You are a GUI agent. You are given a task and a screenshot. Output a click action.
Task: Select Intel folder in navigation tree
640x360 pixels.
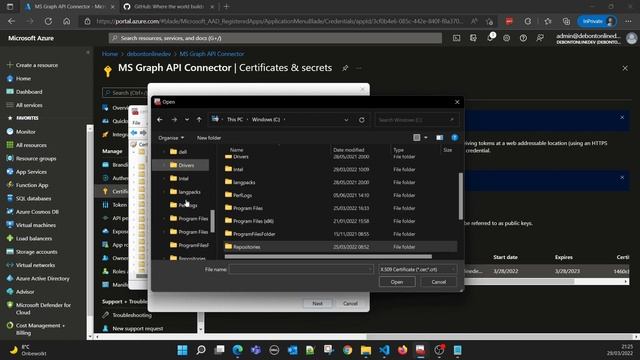pyautogui.click(x=183, y=178)
